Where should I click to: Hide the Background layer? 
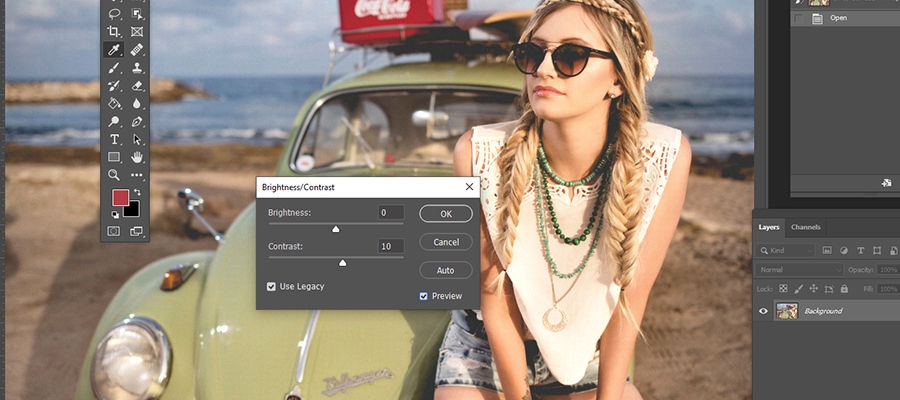(x=763, y=311)
